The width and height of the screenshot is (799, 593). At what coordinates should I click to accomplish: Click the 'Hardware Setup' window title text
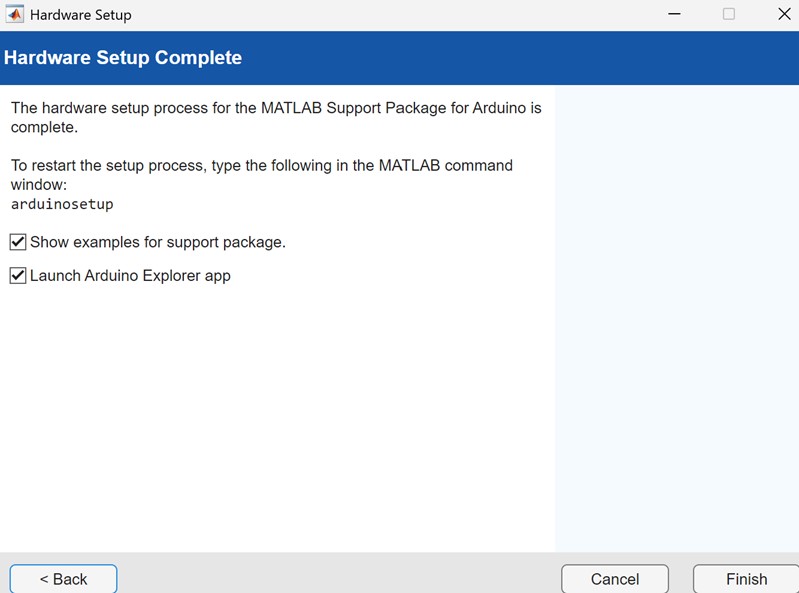point(81,15)
